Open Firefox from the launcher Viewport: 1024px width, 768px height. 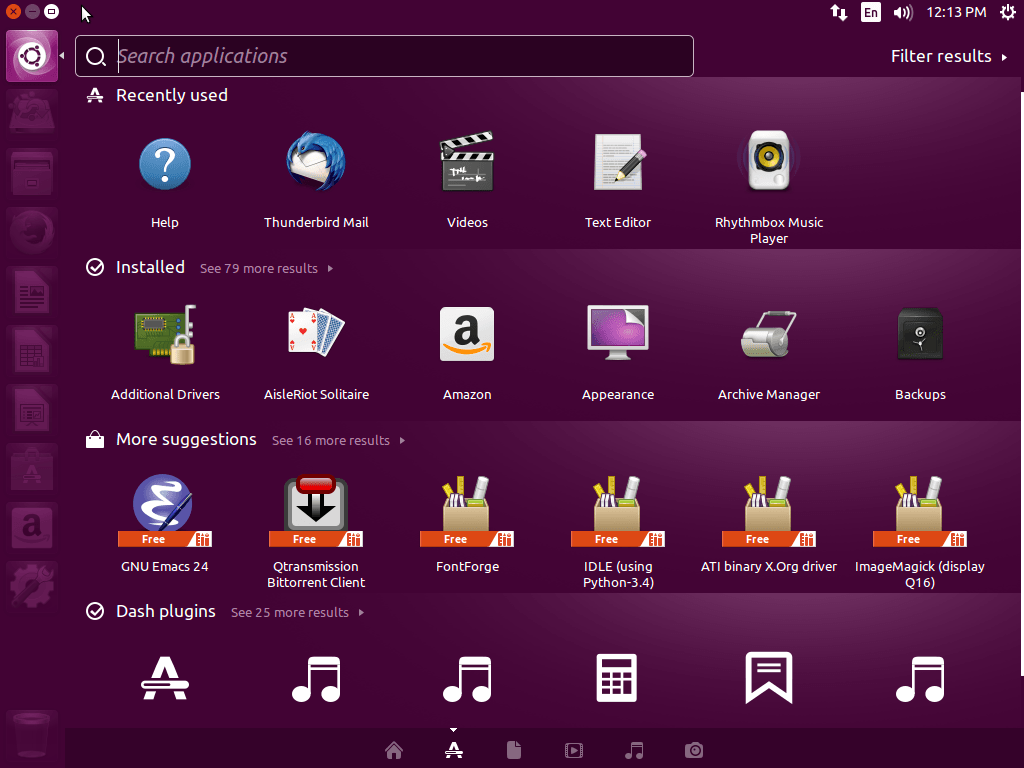32,232
